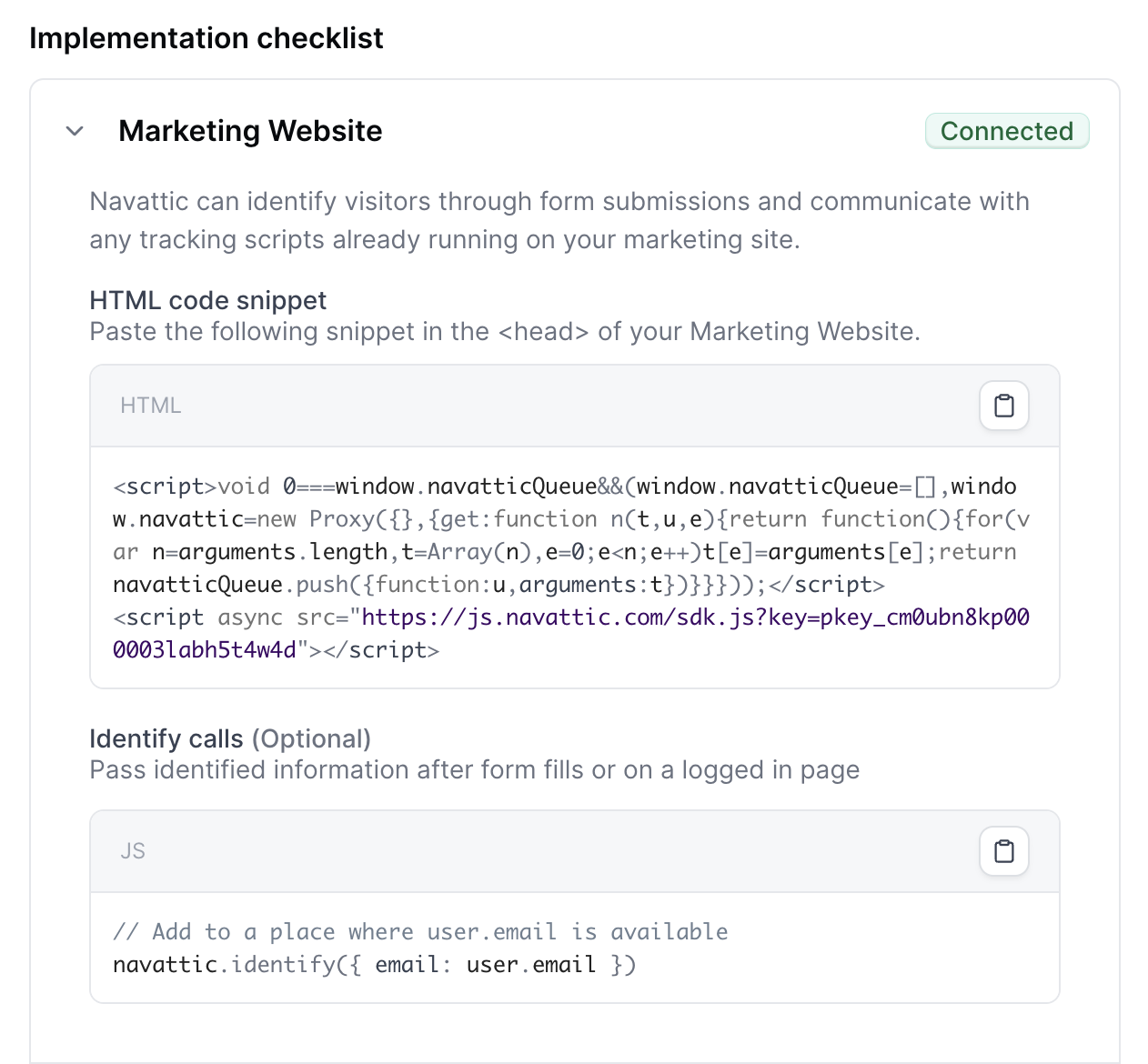Collapse the Marketing Website section chevron

pos(76,131)
